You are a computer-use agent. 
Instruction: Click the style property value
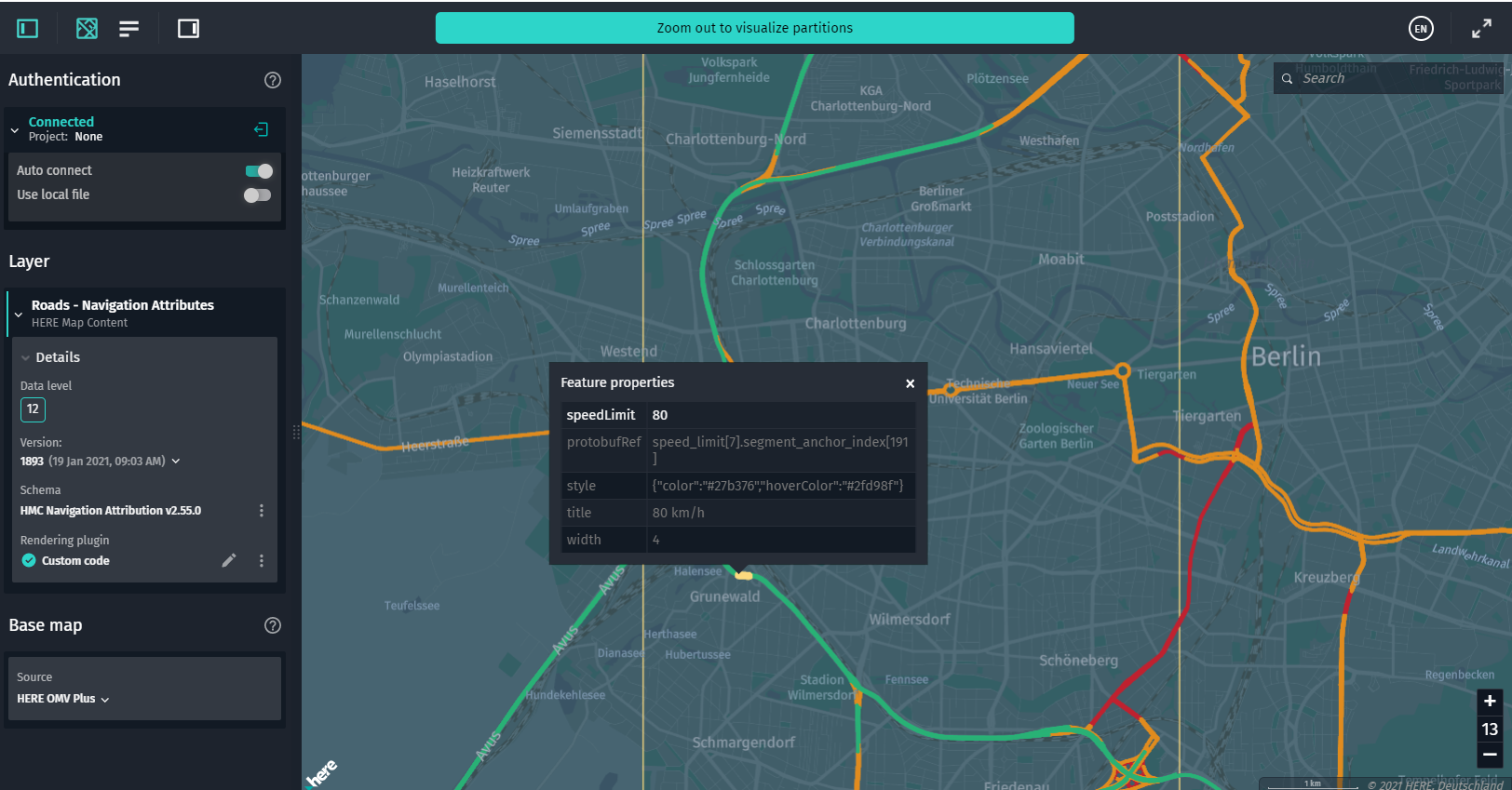[x=777, y=486]
